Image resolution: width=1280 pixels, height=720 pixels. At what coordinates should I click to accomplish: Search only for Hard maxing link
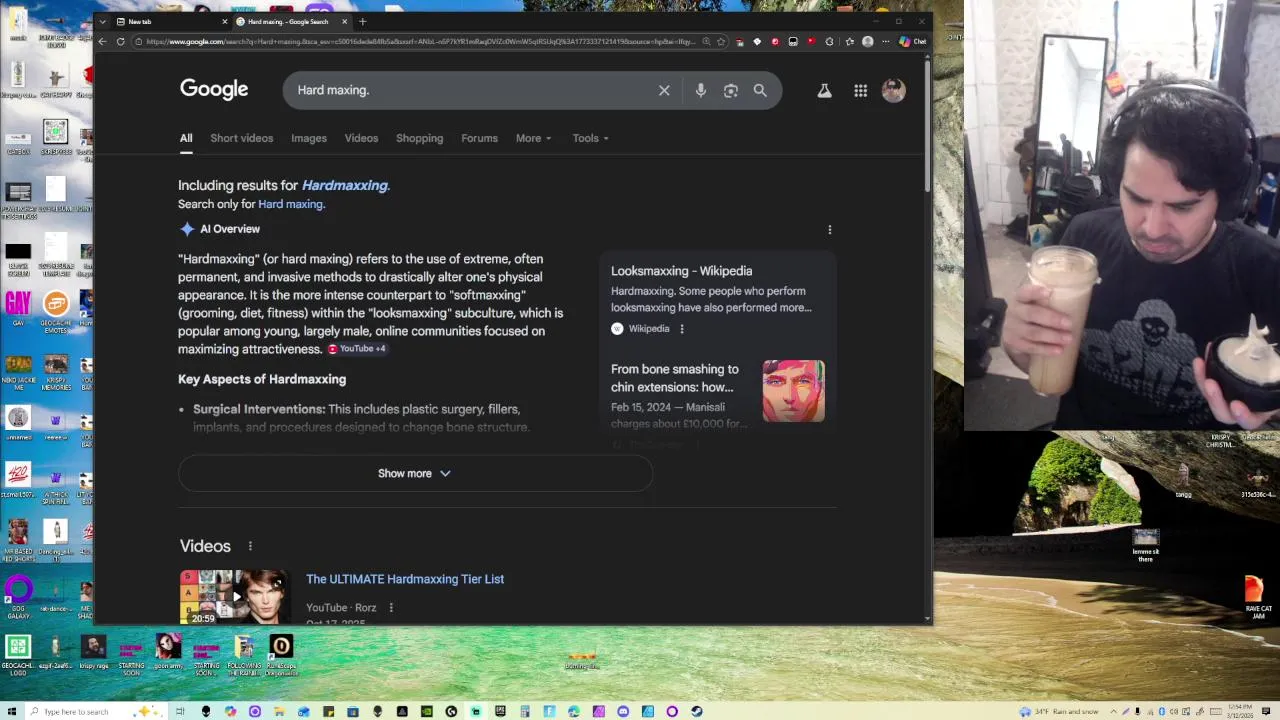pos(290,204)
